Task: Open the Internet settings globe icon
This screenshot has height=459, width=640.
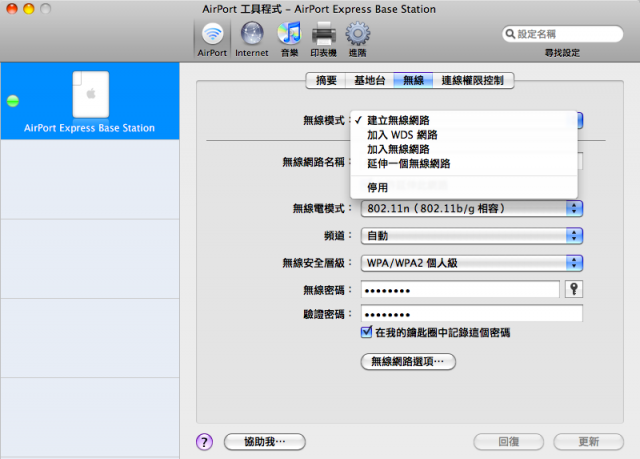Action: coord(252,39)
